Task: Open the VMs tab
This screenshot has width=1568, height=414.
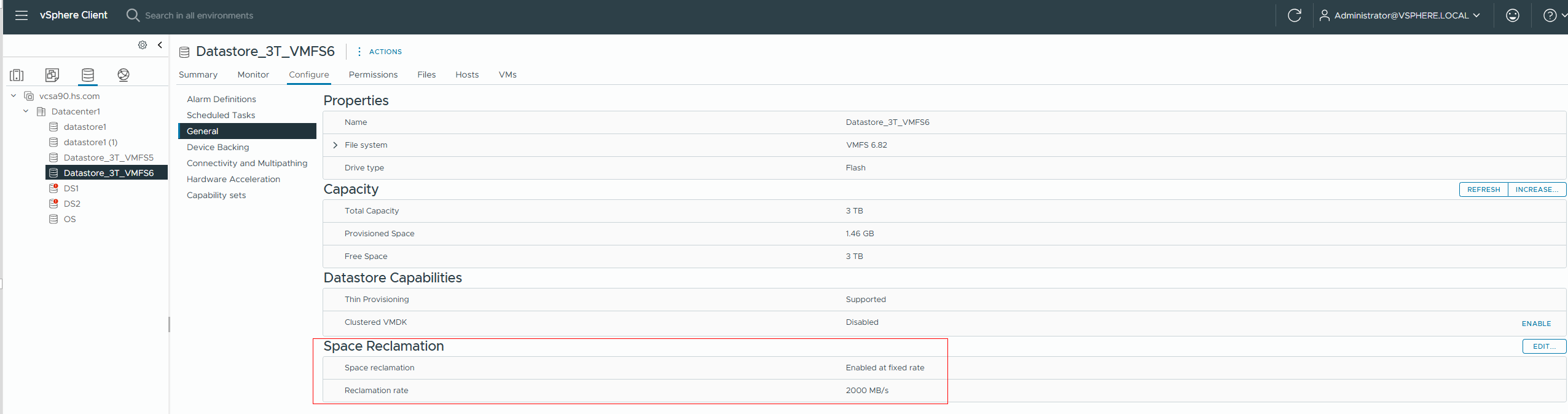Action: 508,74
